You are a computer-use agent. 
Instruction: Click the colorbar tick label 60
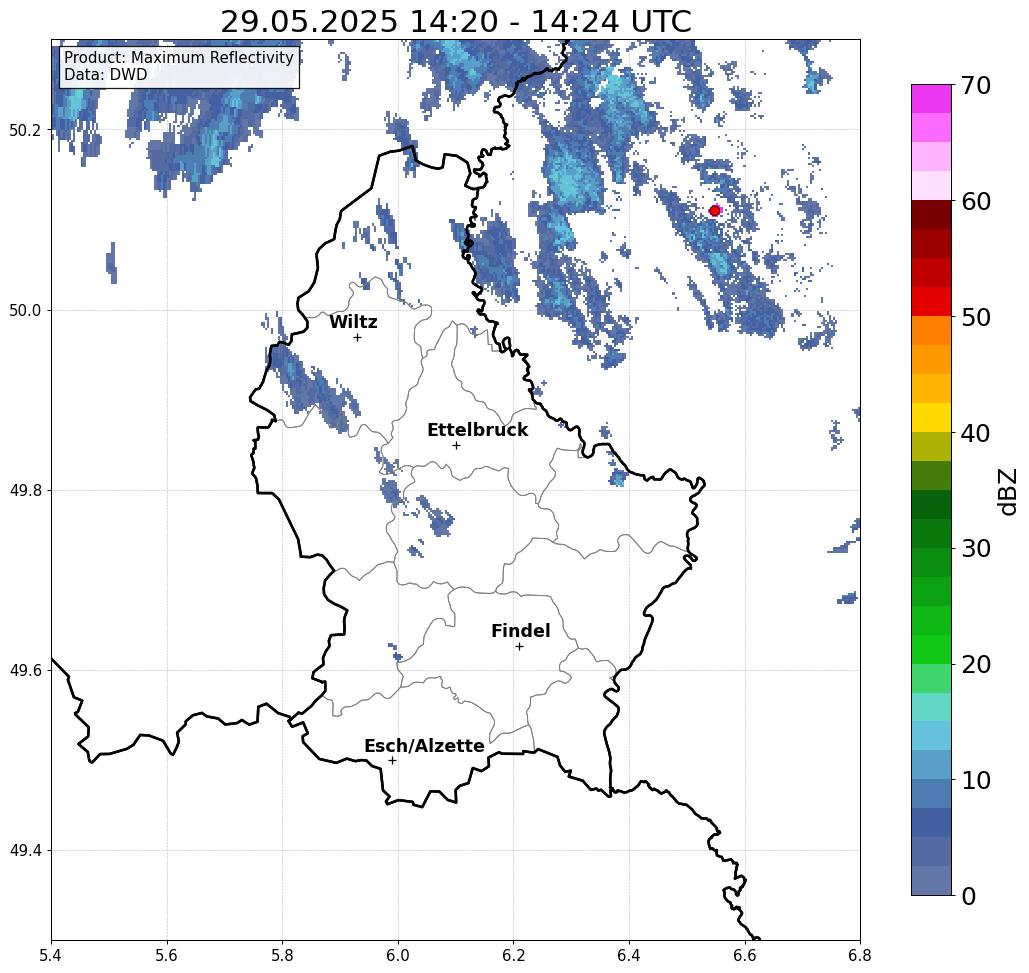(976, 201)
